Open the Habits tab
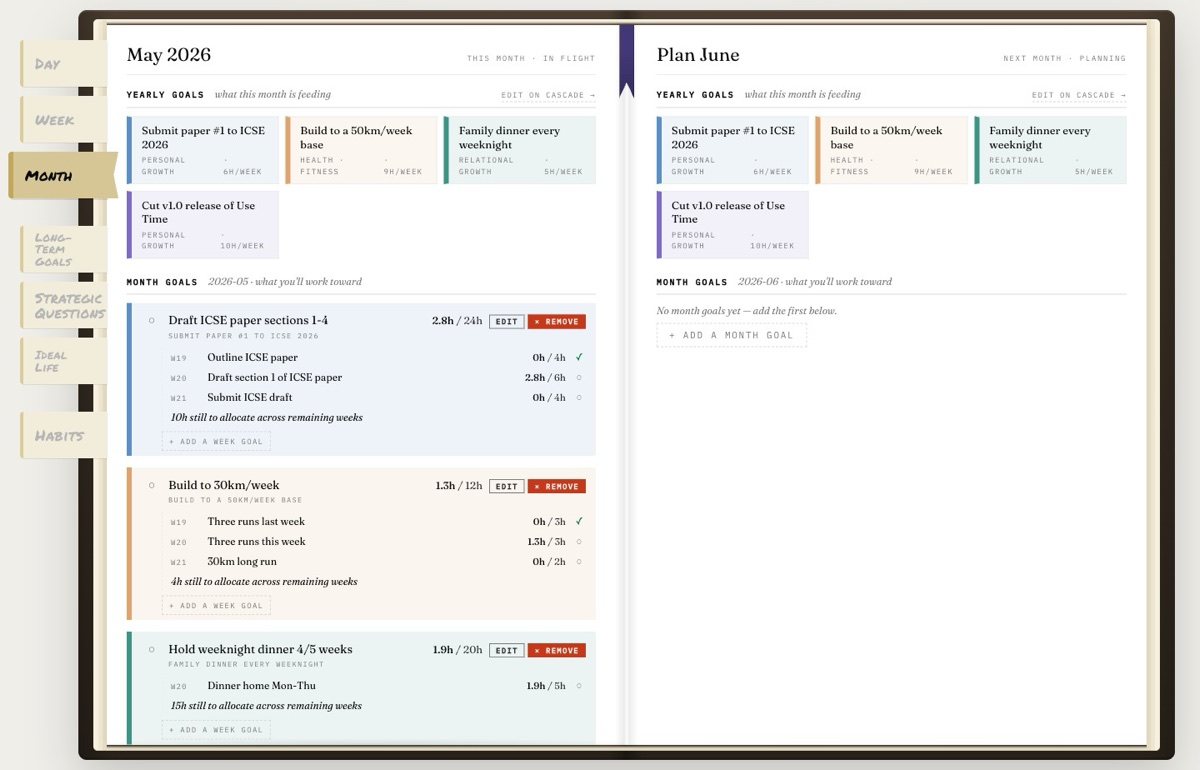This screenshot has height=770, width=1200. coord(62,436)
